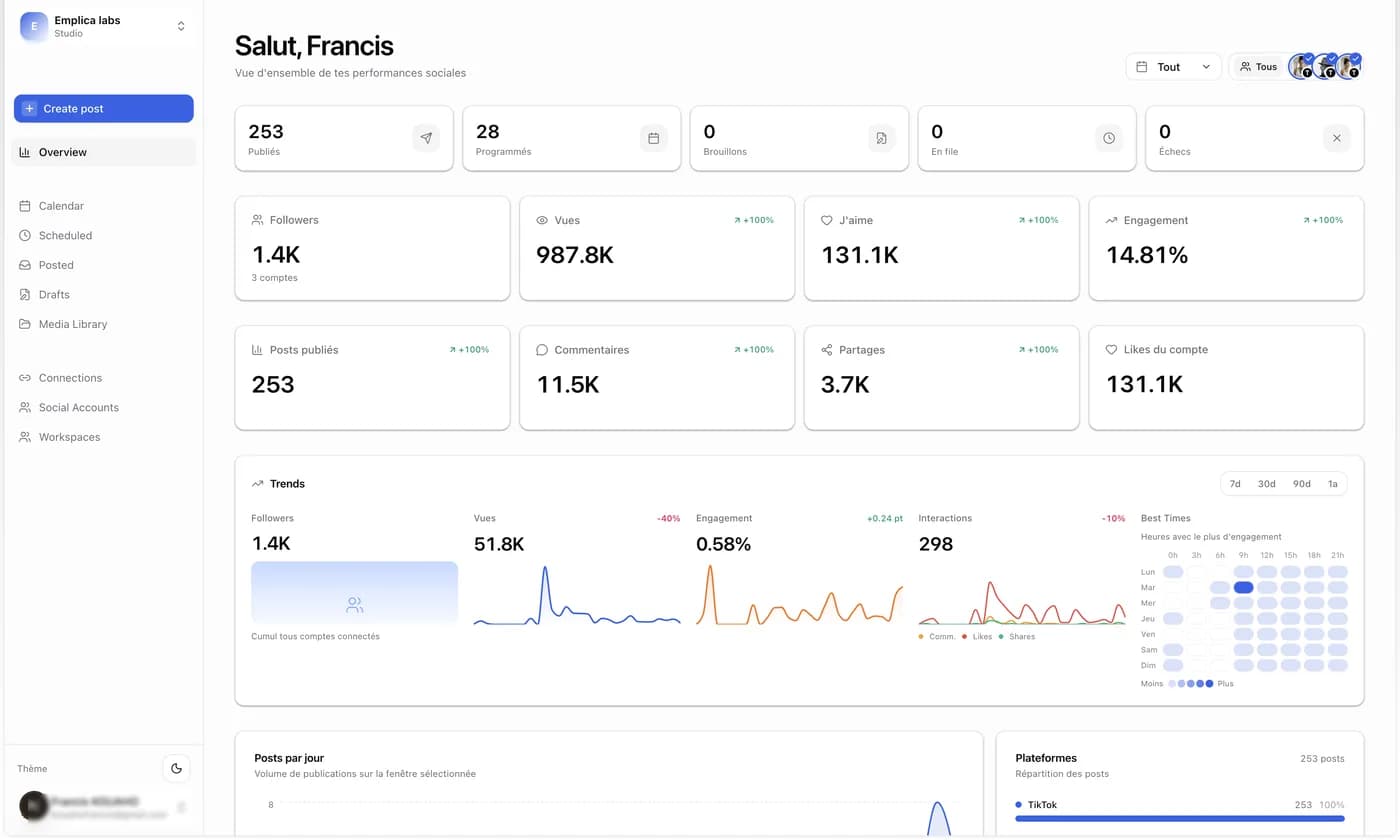Click the people icon beside Followers title

[x=258, y=220]
